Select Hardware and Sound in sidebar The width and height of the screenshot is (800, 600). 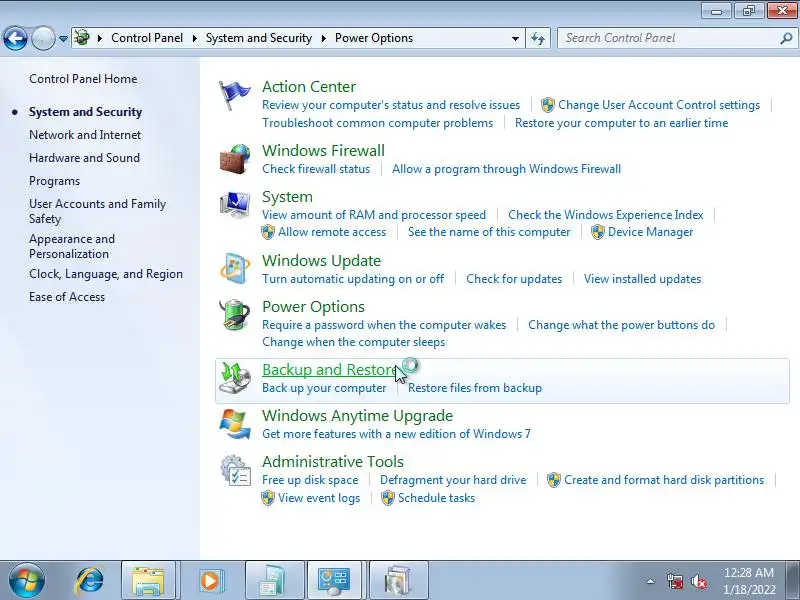84,158
